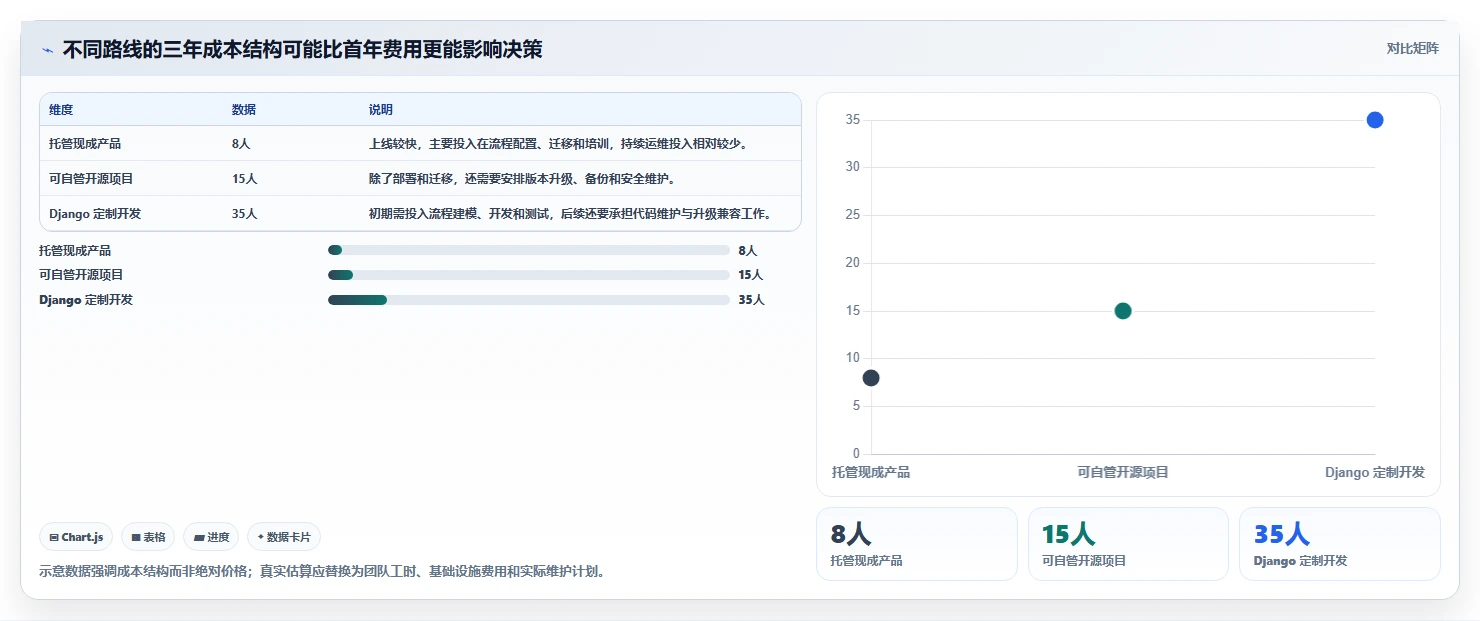Click the 说明 column header
The height and width of the screenshot is (621, 1480).
[381, 110]
